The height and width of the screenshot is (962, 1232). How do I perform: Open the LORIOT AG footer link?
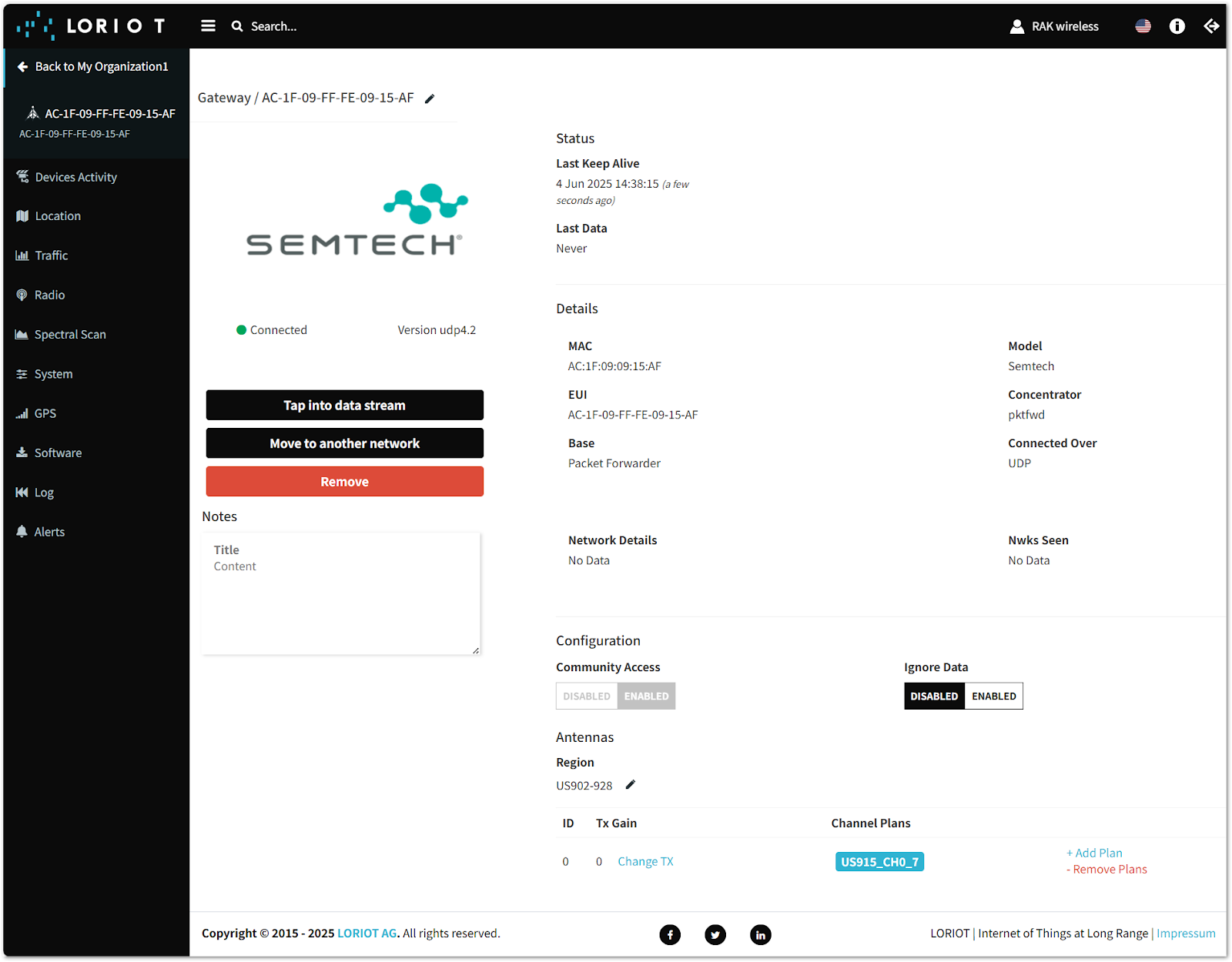pyautogui.click(x=367, y=934)
